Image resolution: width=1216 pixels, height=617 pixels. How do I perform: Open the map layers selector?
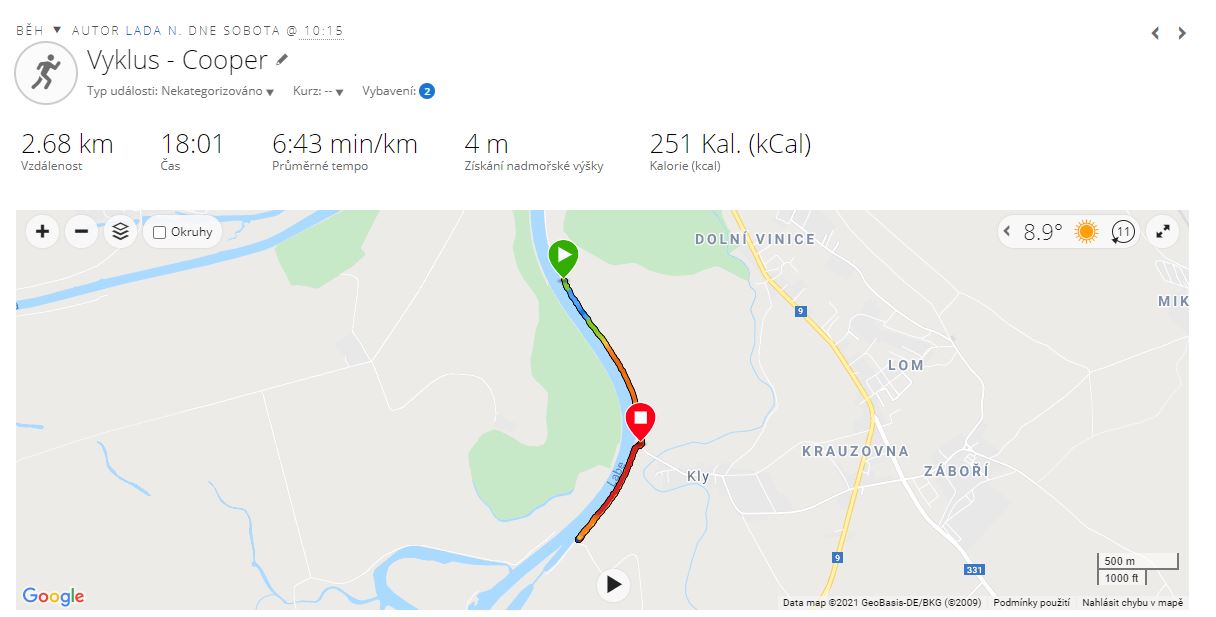pyautogui.click(x=121, y=232)
